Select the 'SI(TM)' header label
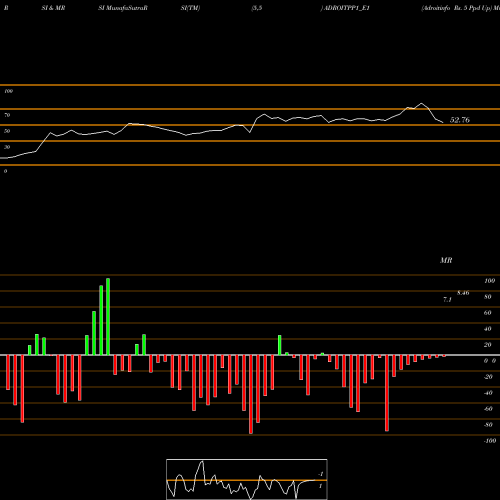 click(x=190, y=8)
